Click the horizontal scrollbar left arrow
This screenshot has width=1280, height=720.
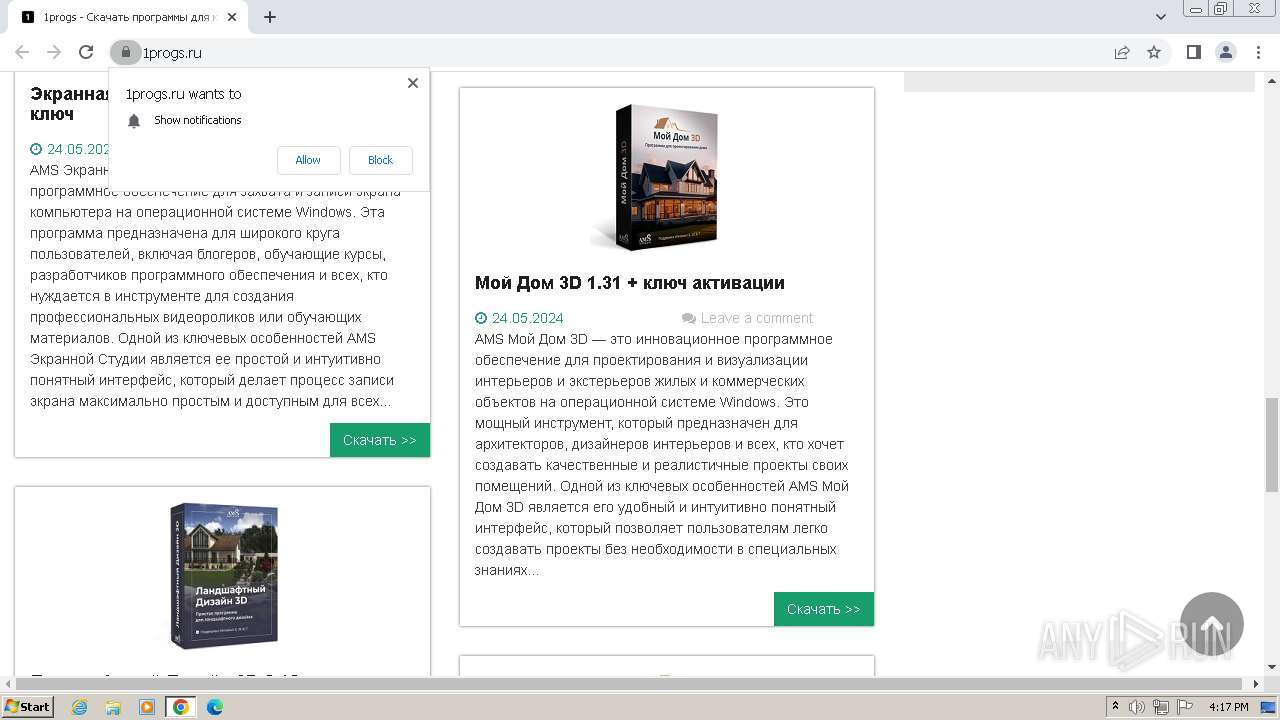point(8,684)
